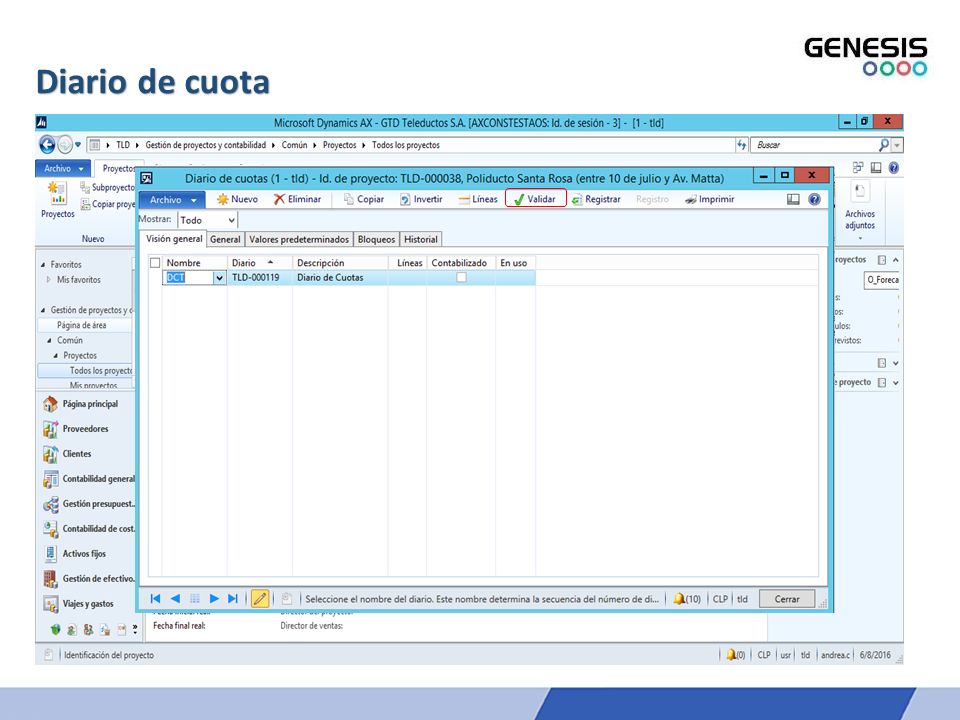Image resolution: width=960 pixels, height=720 pixels.
Task: Go to last record arrow
Action: 233,599
